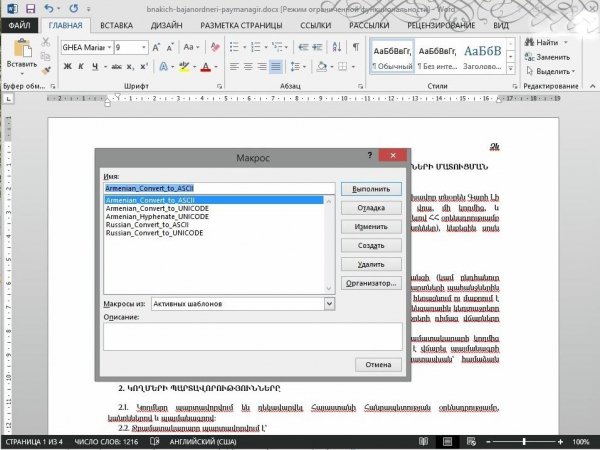Click the bulleted list icon
Screen dimensions: 600x450
(x=234, y=47)
